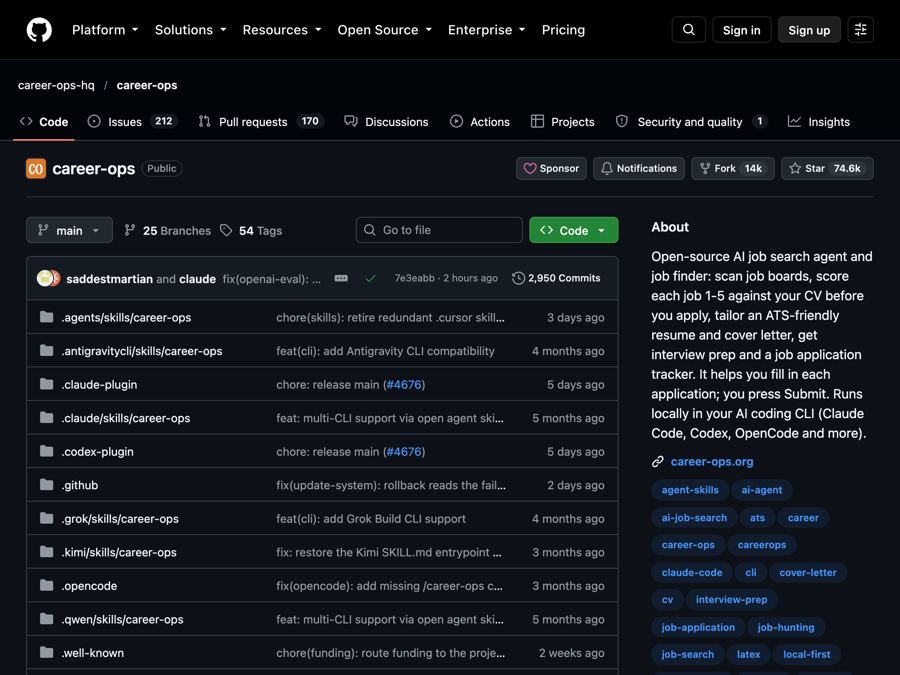
Task: Open the .qwen/skills/career-ops folder
Action: pos(122,619)
